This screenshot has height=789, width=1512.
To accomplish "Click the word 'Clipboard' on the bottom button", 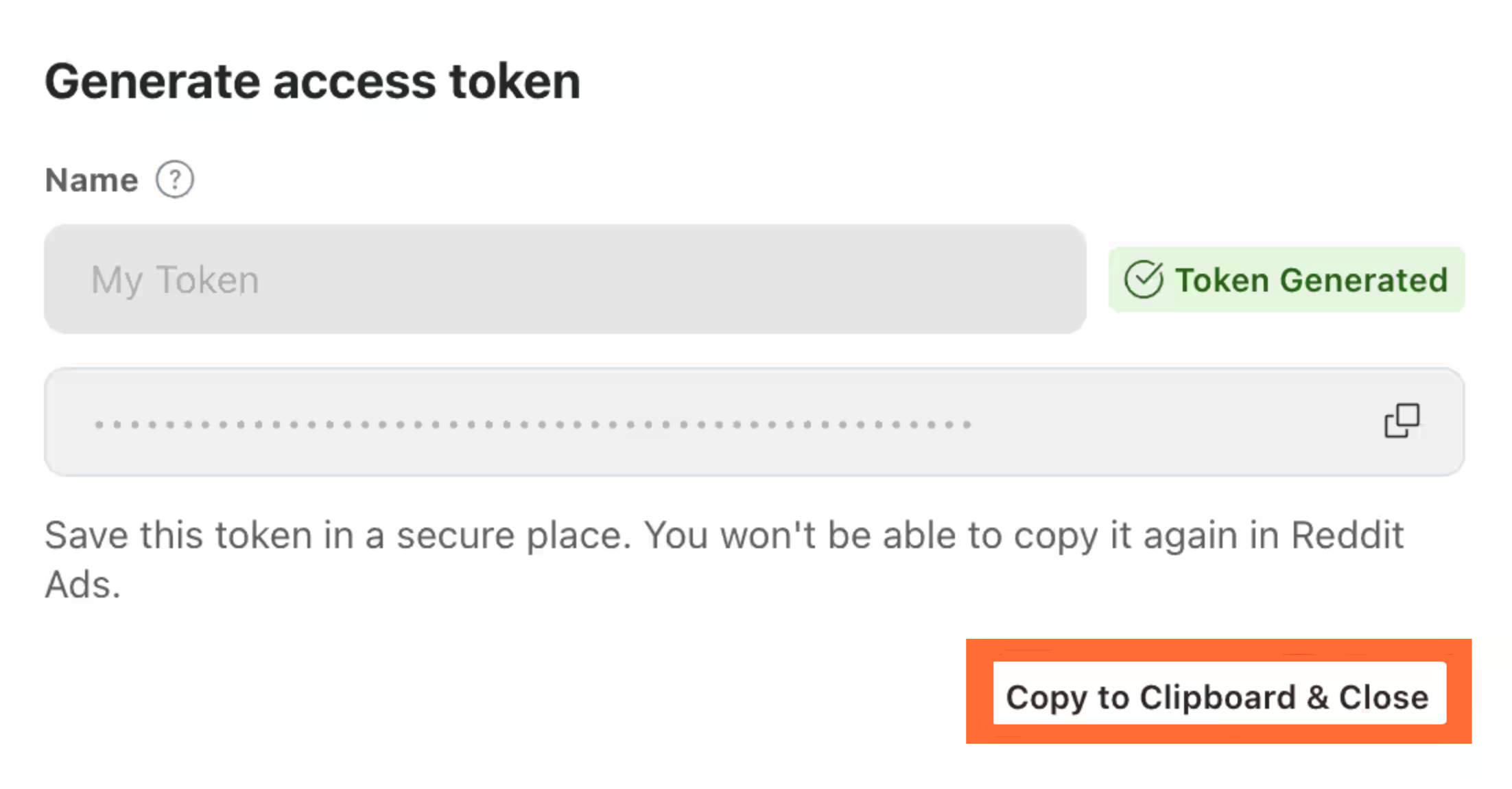I will tap(1218, 698).
